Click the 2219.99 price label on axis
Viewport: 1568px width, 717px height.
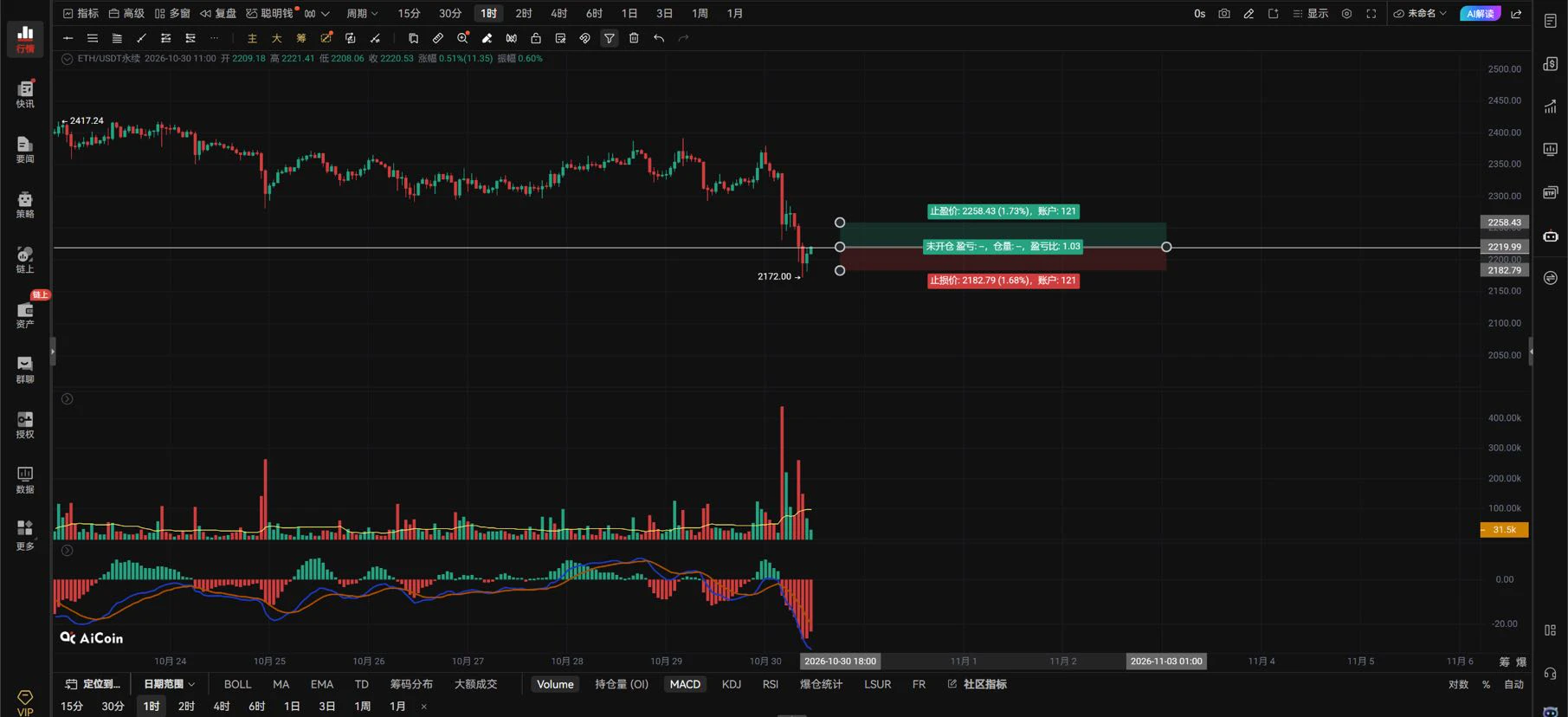[x=1505, y=247]
